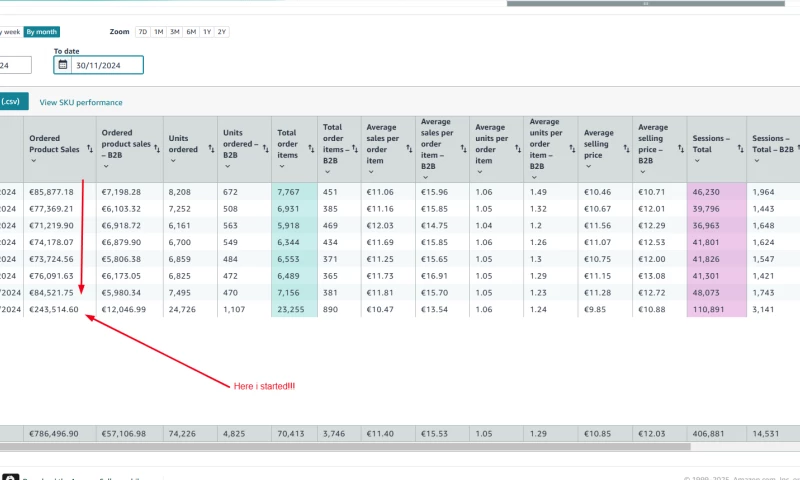Select cell €85,877.18
Screen dimensions: 800x480
point(51,192)
